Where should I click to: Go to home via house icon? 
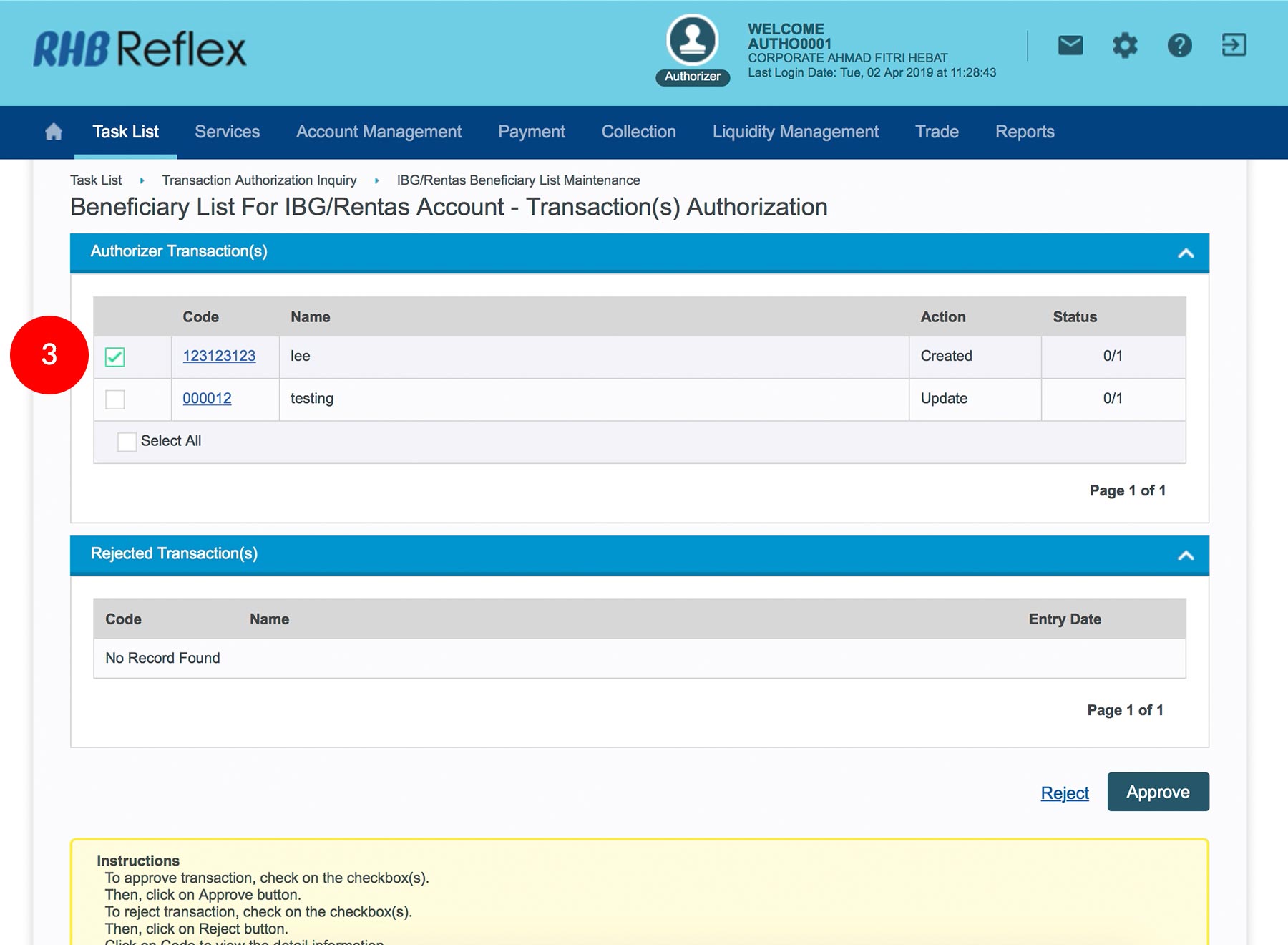click(54, 132)
